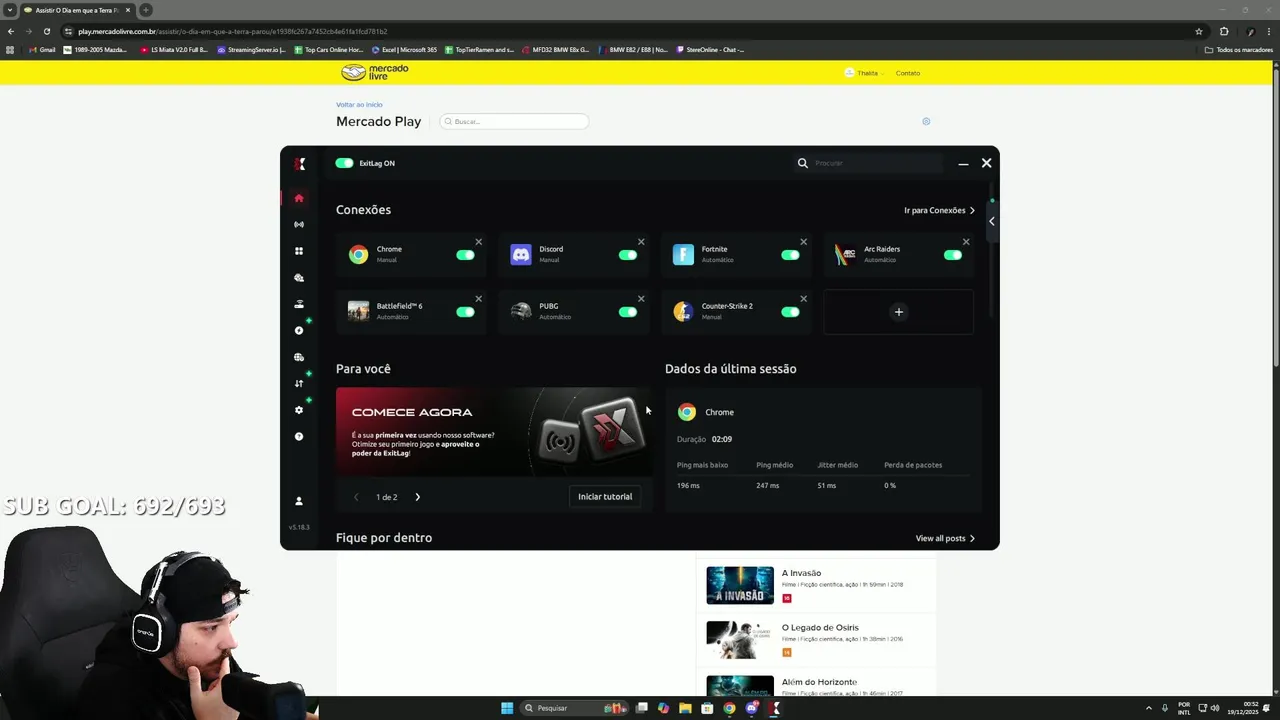Open the StreamingServer.io bookmark
Screen dimensions: 1280x720
click(251, 49)
